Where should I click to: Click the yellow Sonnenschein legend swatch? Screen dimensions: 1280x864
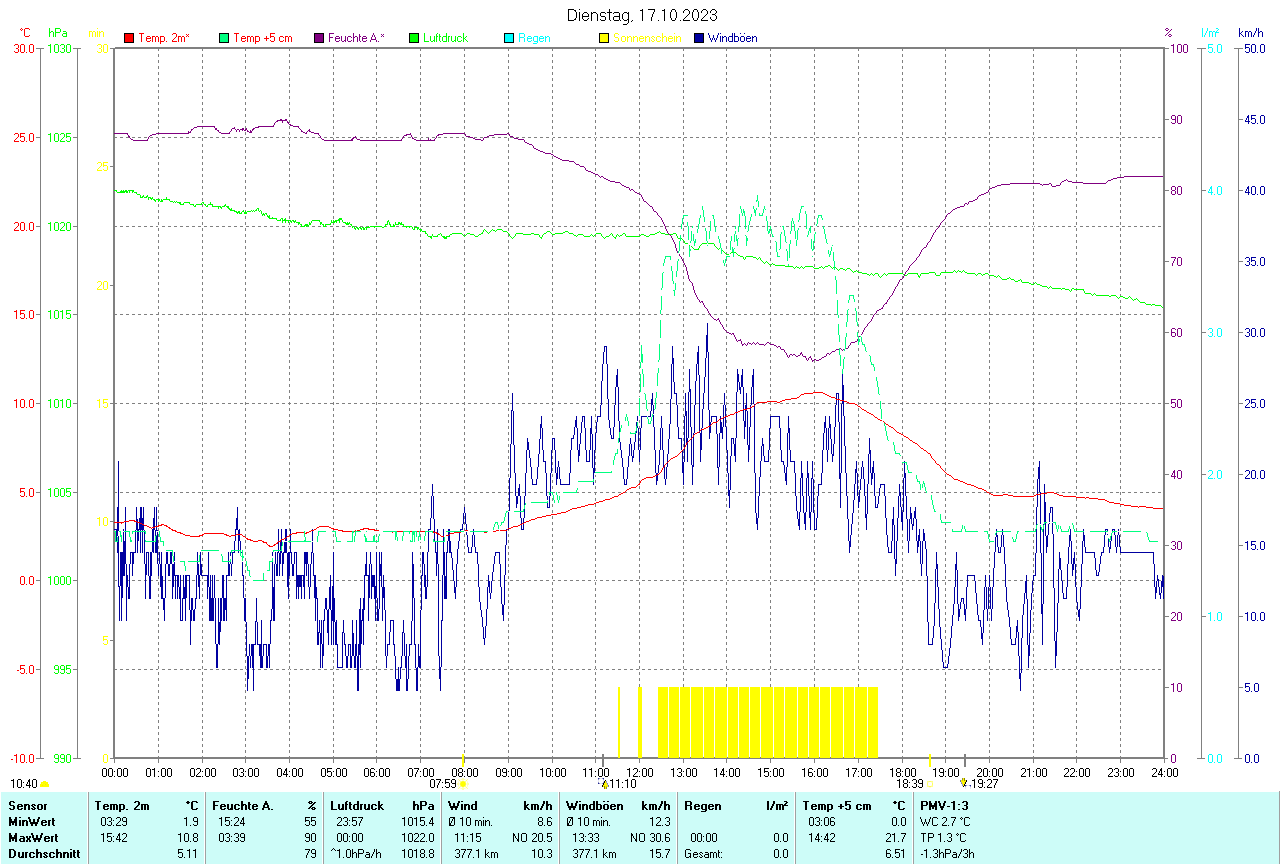(x=604, y=38)
